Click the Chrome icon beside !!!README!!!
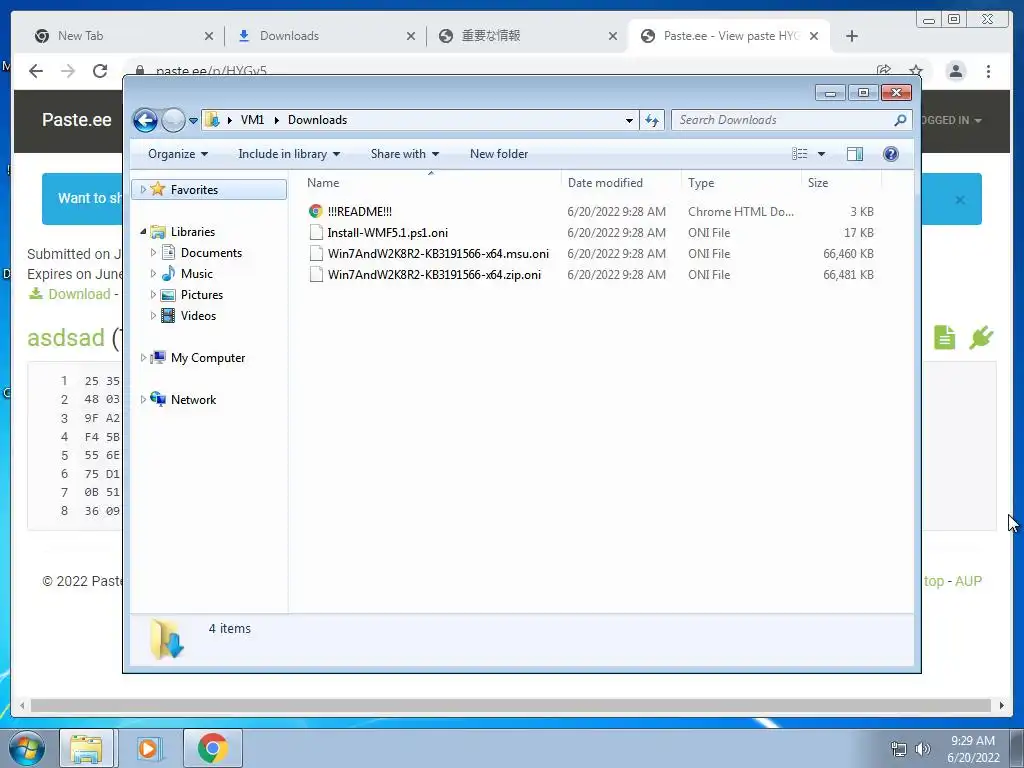This screenshot has width=1024, height=768. coord(315,211)
